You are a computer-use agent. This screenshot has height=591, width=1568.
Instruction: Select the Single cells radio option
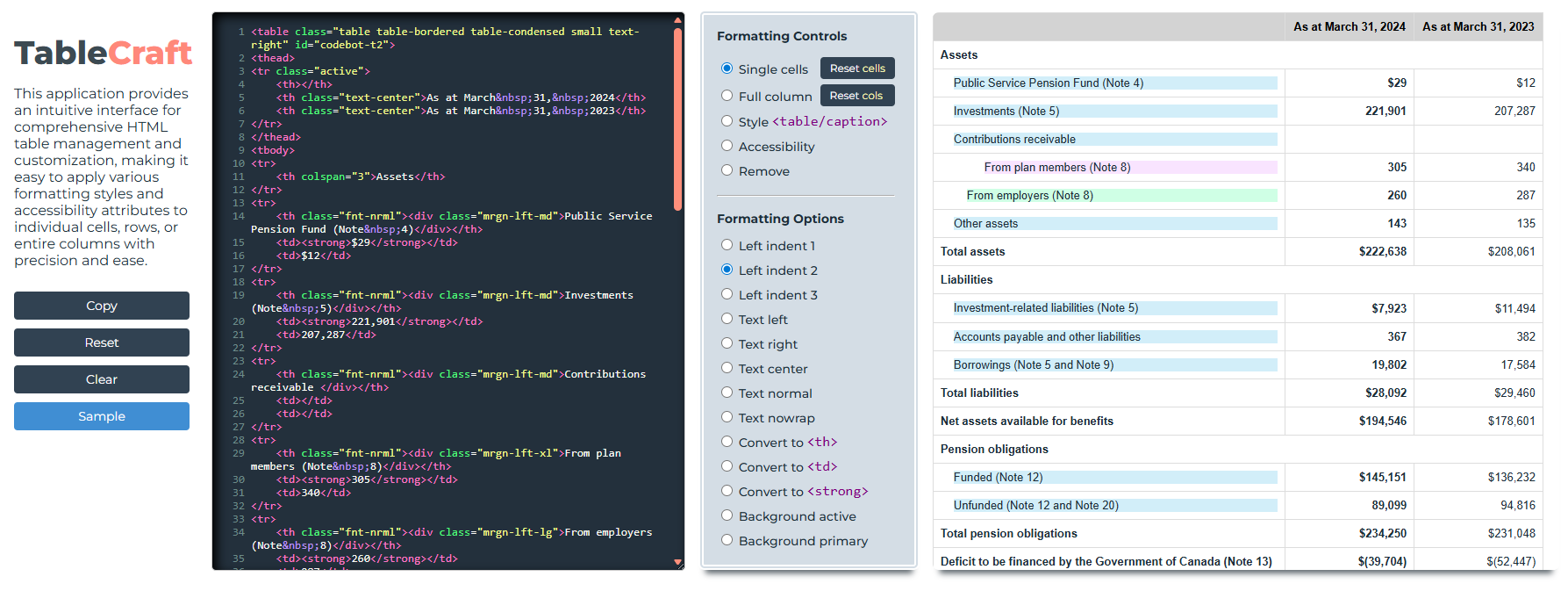tap(727, 68)
